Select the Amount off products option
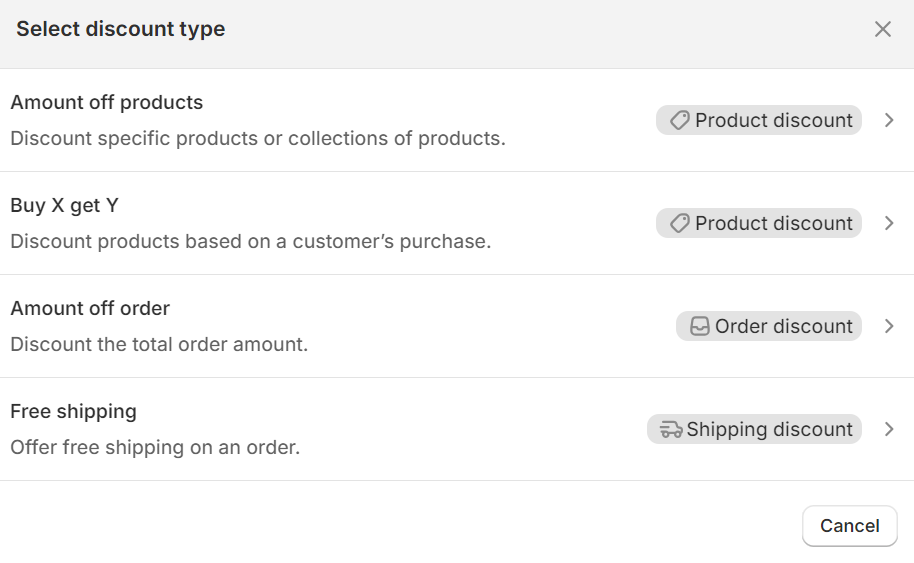Screen dimensions: 914x563 [107, 103]
